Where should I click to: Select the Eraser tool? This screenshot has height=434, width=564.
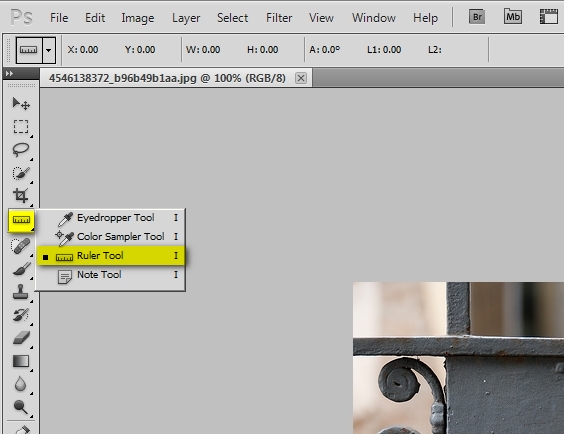coord(21,338)
